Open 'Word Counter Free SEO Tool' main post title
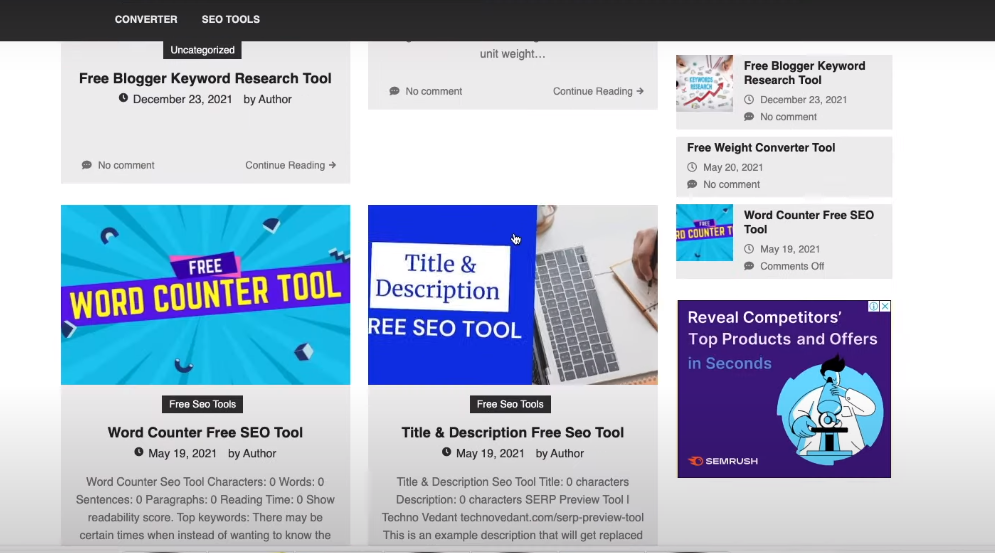Viewport: 995px width, 553px height. (x=205, y=432)
